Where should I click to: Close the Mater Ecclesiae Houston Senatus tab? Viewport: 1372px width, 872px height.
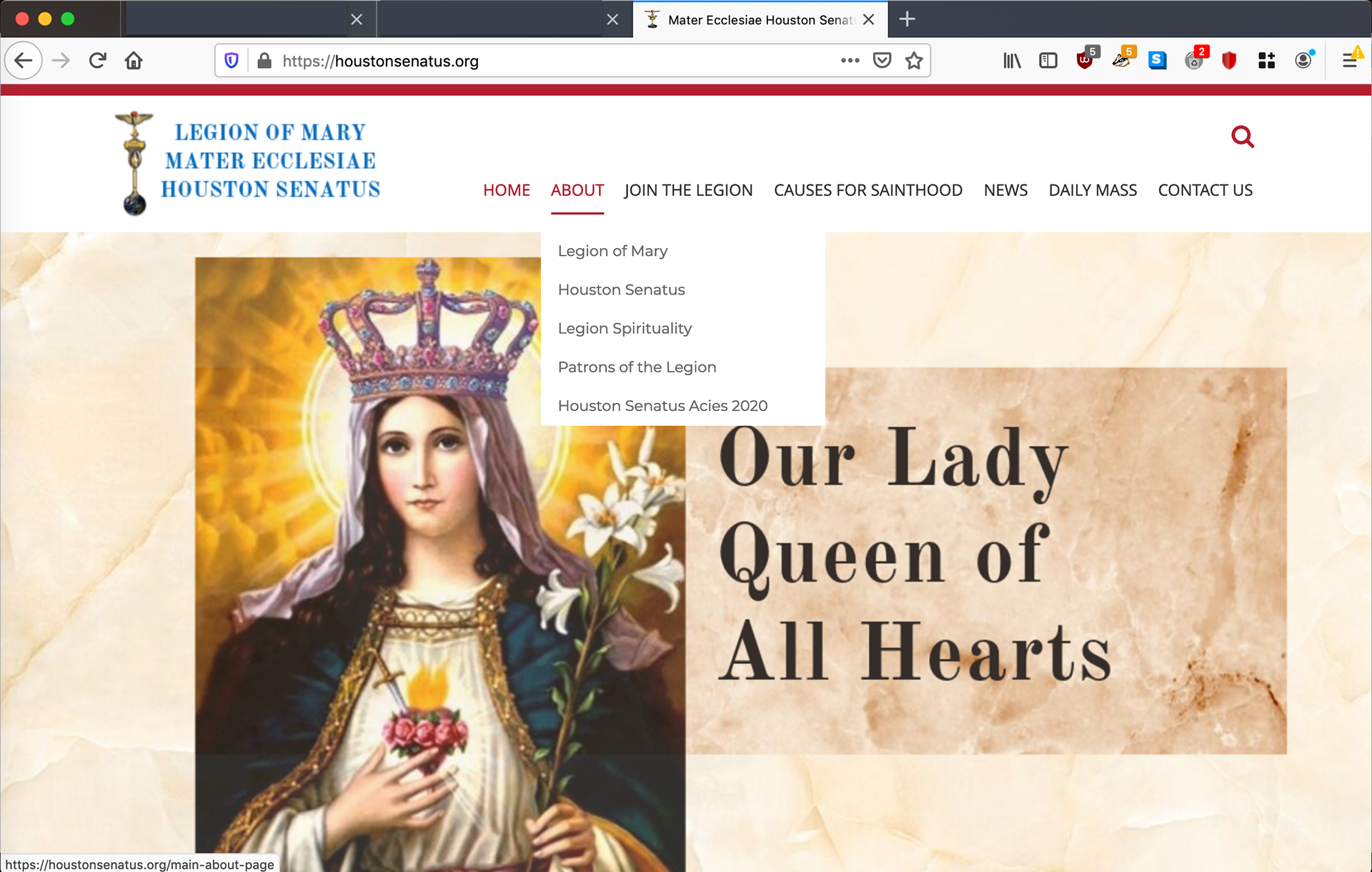(x=869, y=19)
